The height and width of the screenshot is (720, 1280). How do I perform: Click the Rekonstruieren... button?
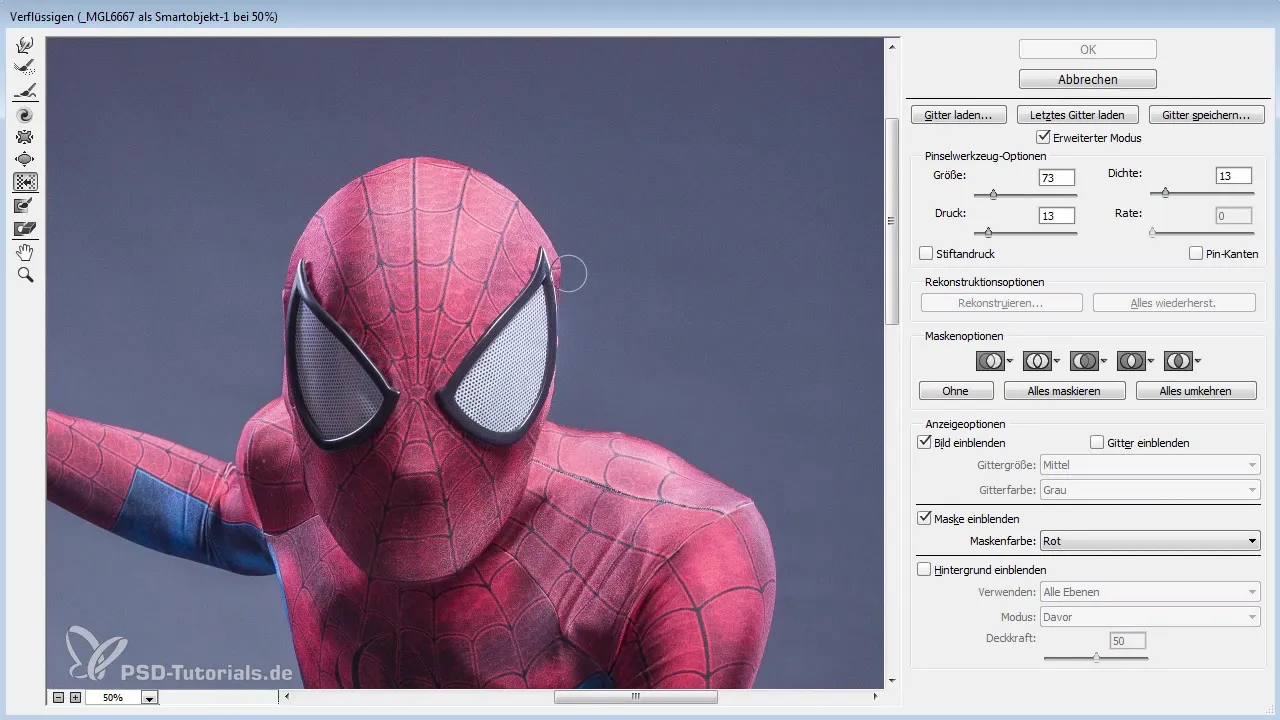coord(1001,303)
